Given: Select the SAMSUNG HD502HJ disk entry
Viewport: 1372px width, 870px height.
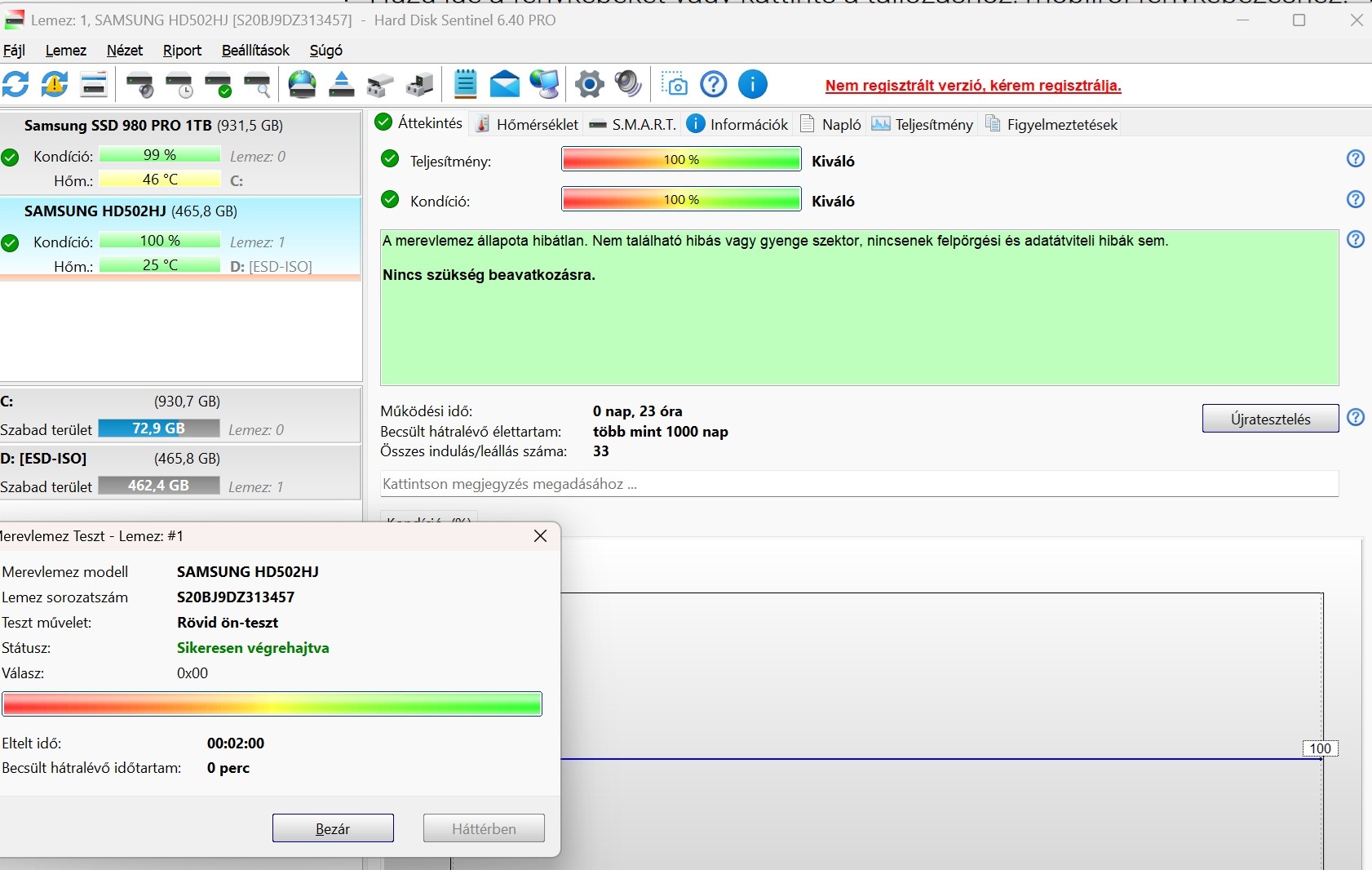Looking at the screenshot, I should tap(180, 238).
